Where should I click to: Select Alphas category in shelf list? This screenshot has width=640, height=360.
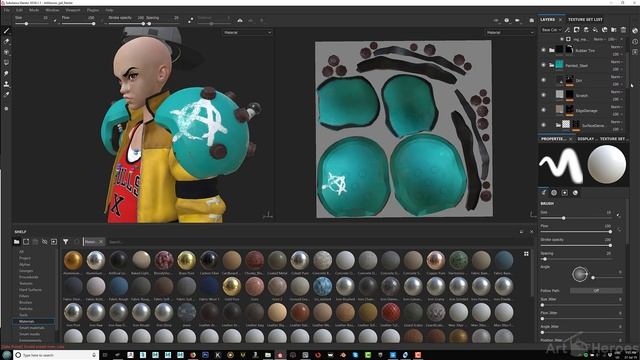pos(24,264)
